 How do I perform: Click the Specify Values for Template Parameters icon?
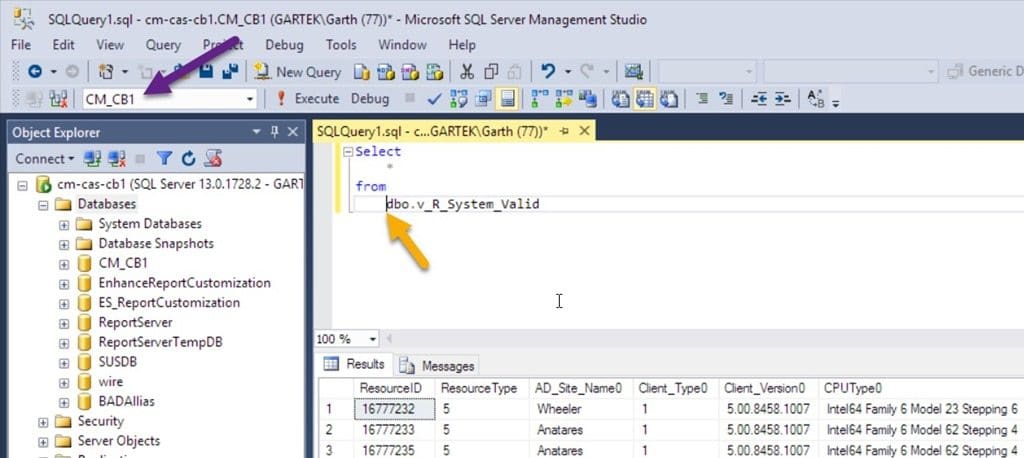pyautogui.click(x=815, y=99)
